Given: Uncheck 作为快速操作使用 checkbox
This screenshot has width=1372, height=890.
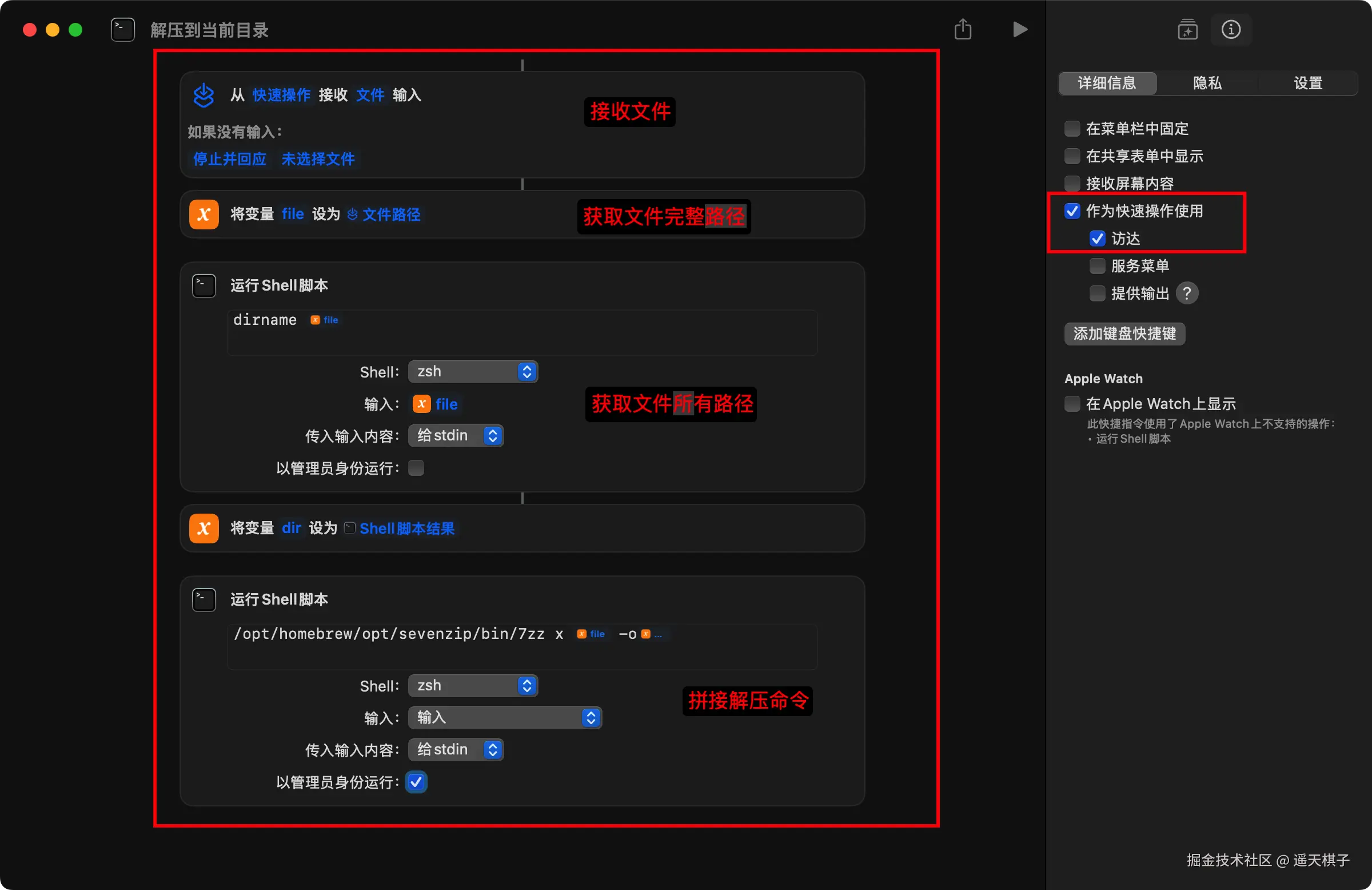Looking at the screenshot, I should click(x=1072, y=211).
